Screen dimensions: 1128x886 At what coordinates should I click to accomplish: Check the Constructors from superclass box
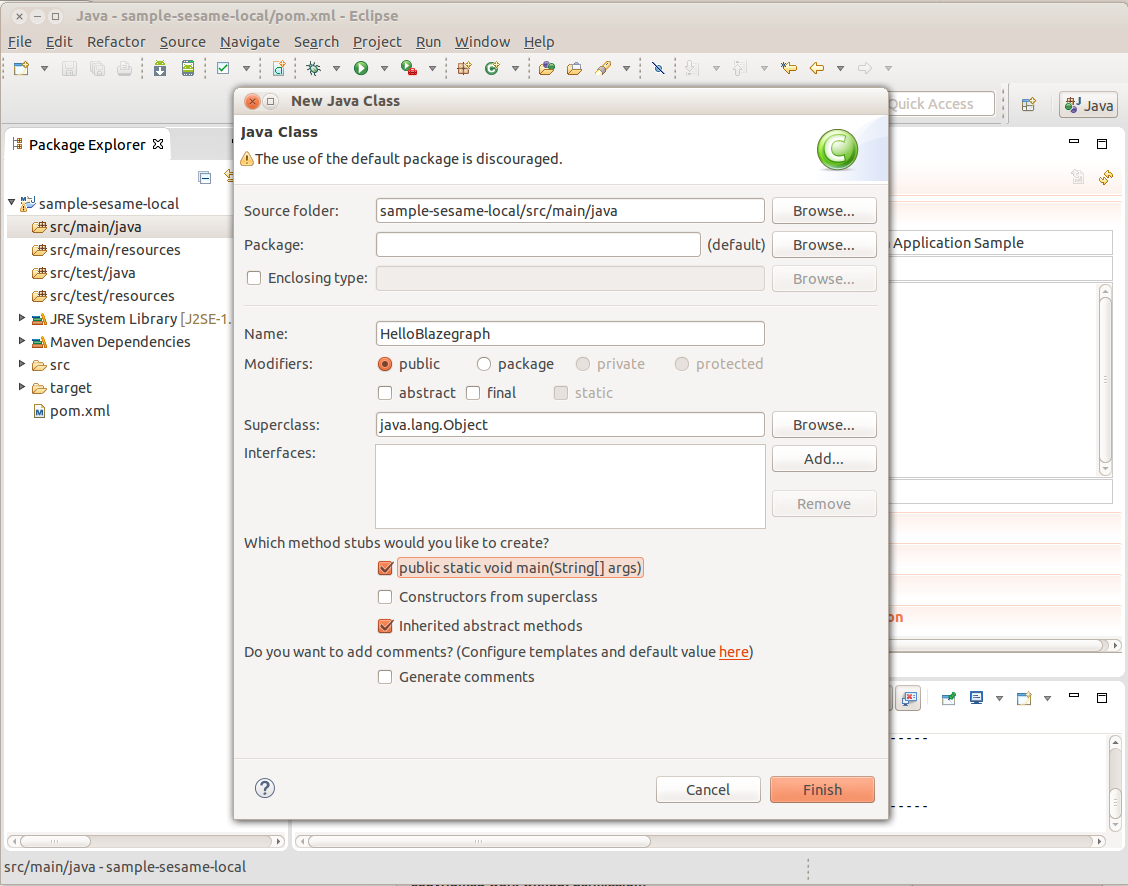(385, 597)
